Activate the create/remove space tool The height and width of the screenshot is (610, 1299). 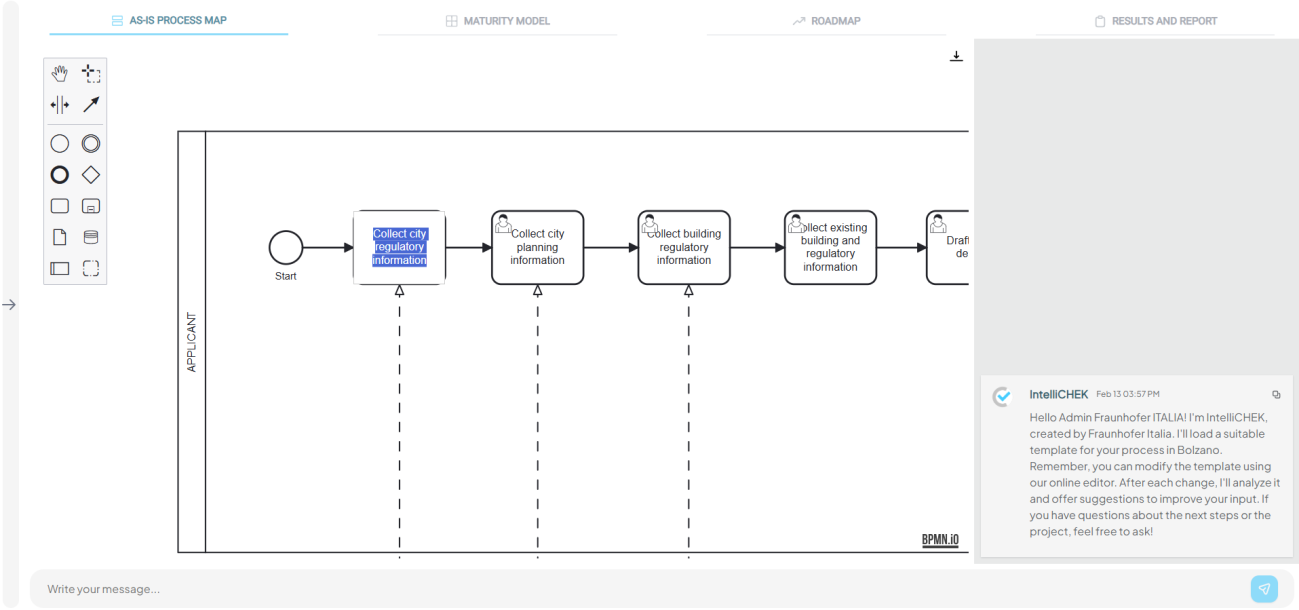tap(60, 104)
